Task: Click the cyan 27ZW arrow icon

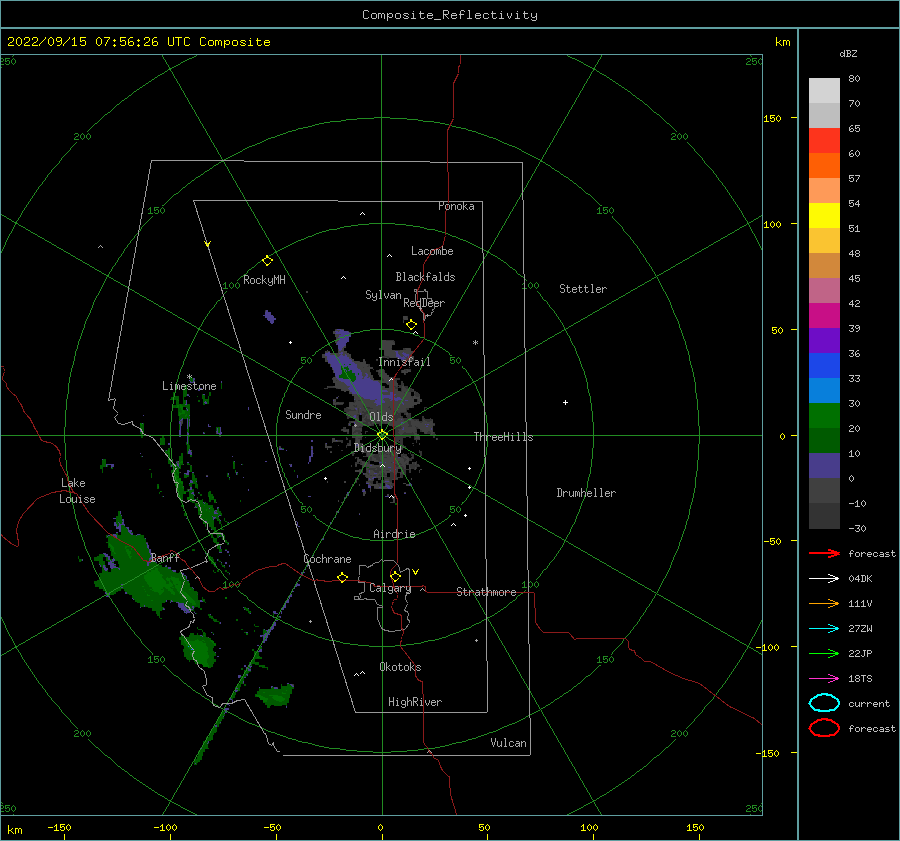Action: (824, 629)
